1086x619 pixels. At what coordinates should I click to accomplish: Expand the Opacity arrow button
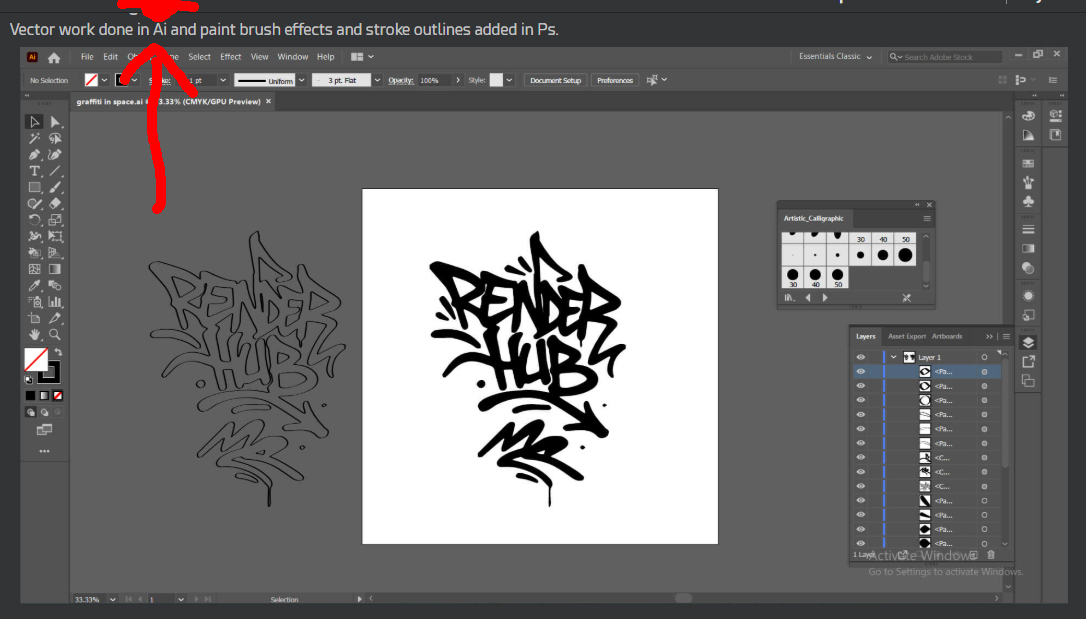click(x=458, y=80)
